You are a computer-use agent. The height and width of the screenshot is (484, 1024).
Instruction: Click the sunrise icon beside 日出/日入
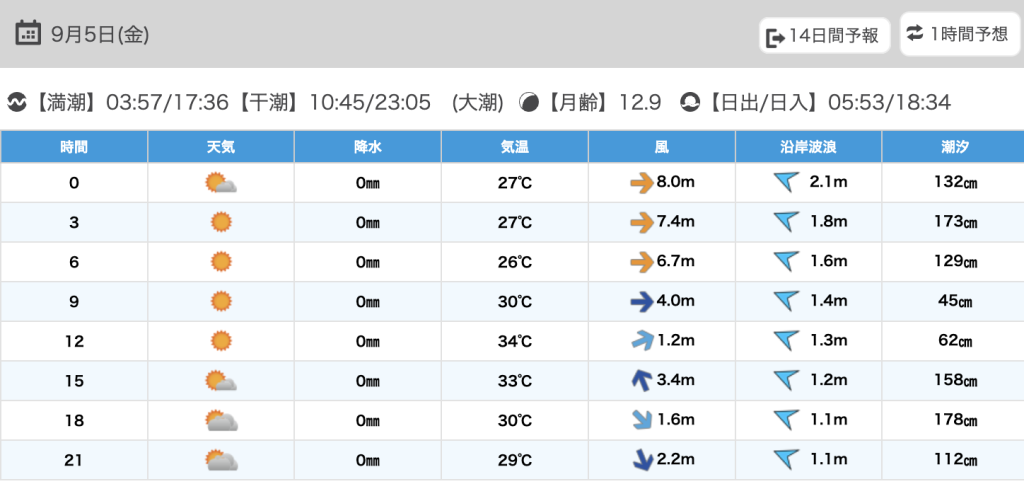tap(689, 103)
